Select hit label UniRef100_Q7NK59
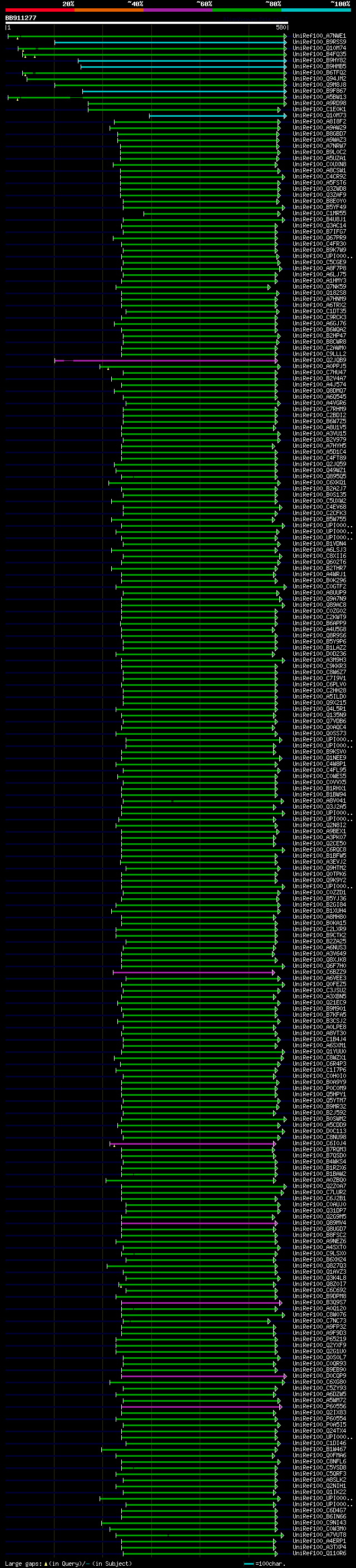Image resolution: width=356 pixels, height=1568 pixels. click(x=319, y=286)
